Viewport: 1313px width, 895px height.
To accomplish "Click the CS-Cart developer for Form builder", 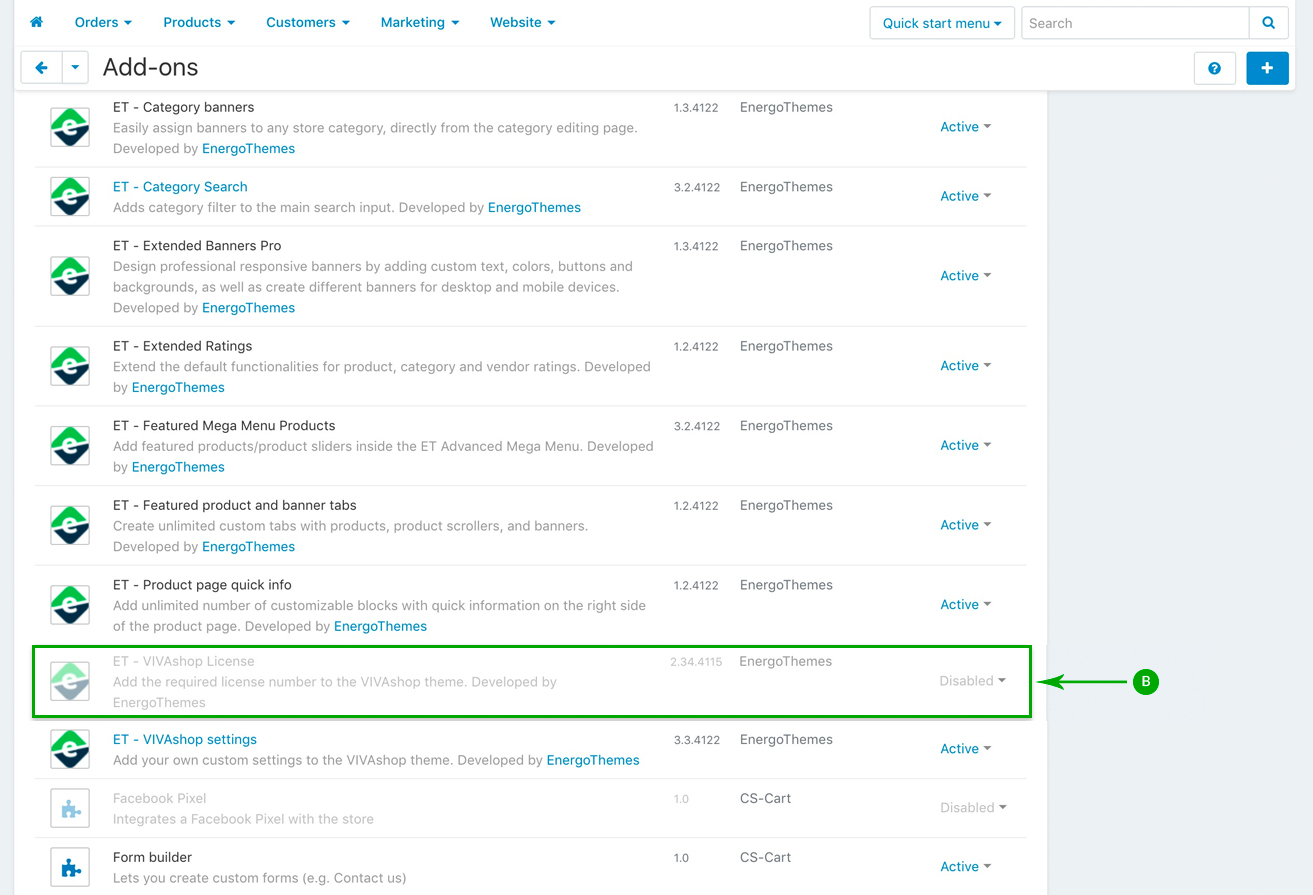I will tap(765, 858).
